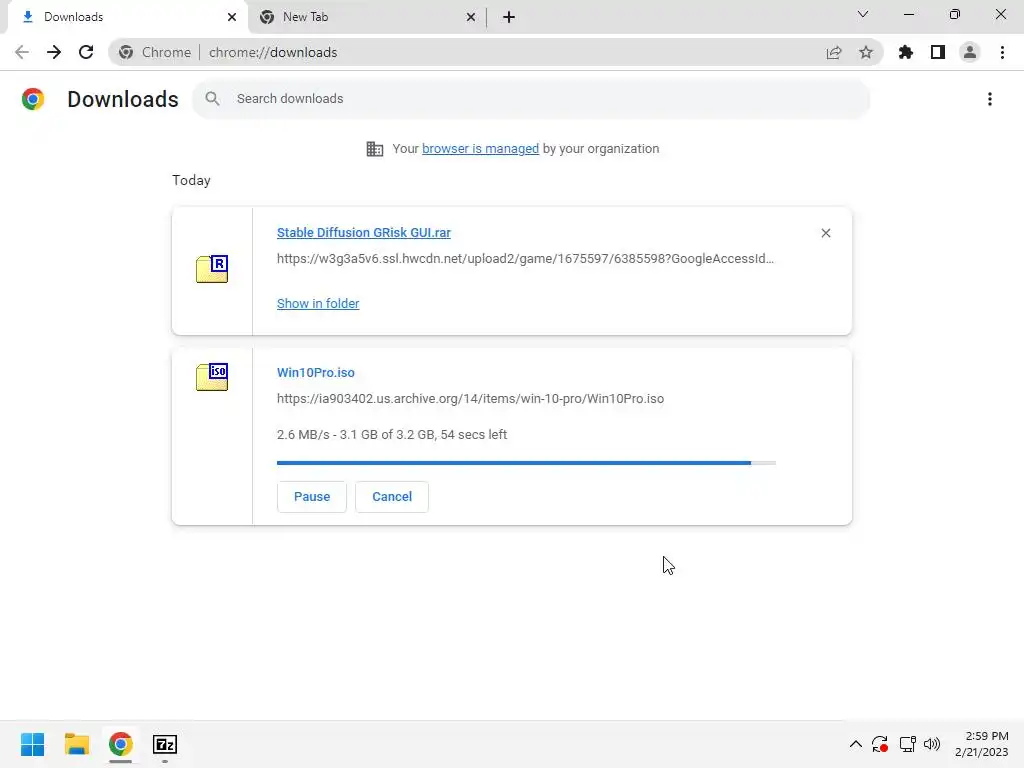Click the Chrome site info icon
The height and width of the screenshot is (768, 1024).
(126, 52)
